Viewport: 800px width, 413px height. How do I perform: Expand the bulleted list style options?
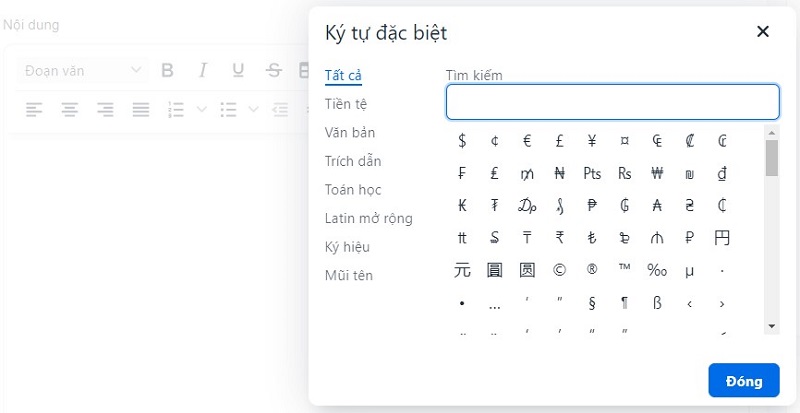pyautogui.click(x=254, y=108)
